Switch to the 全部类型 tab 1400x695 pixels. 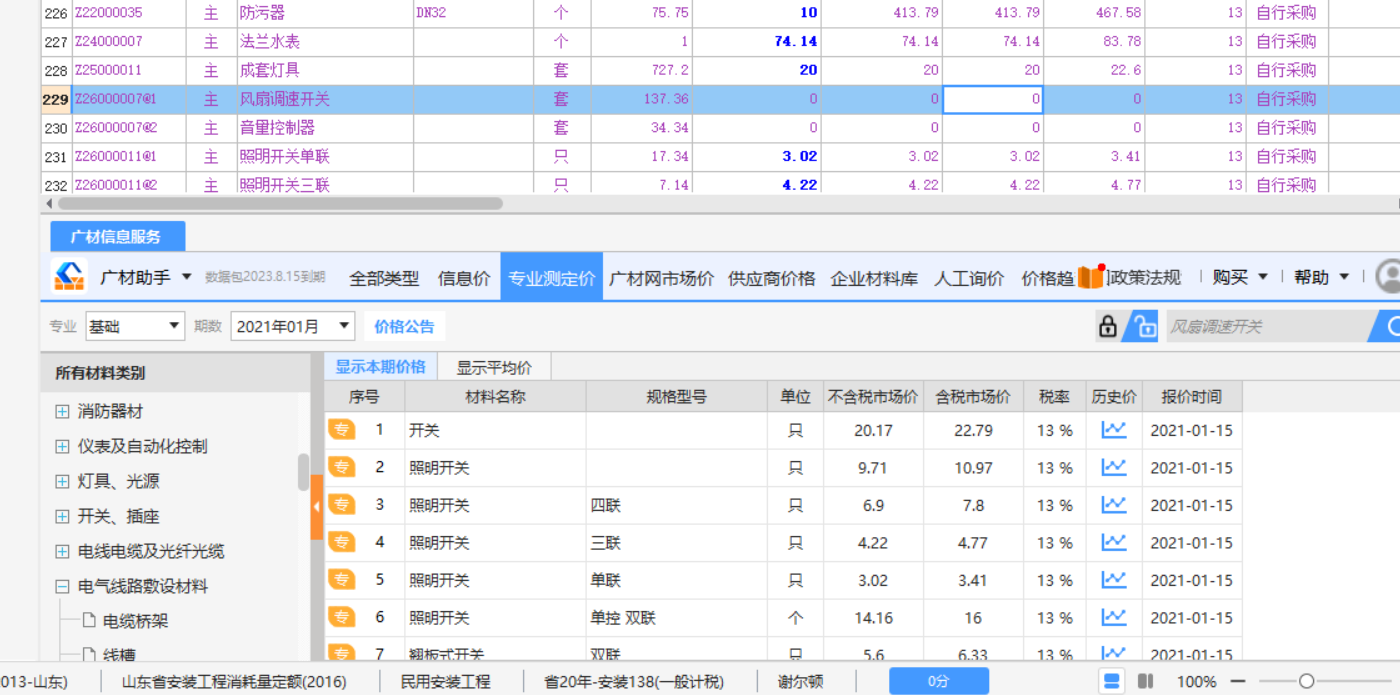384,278
